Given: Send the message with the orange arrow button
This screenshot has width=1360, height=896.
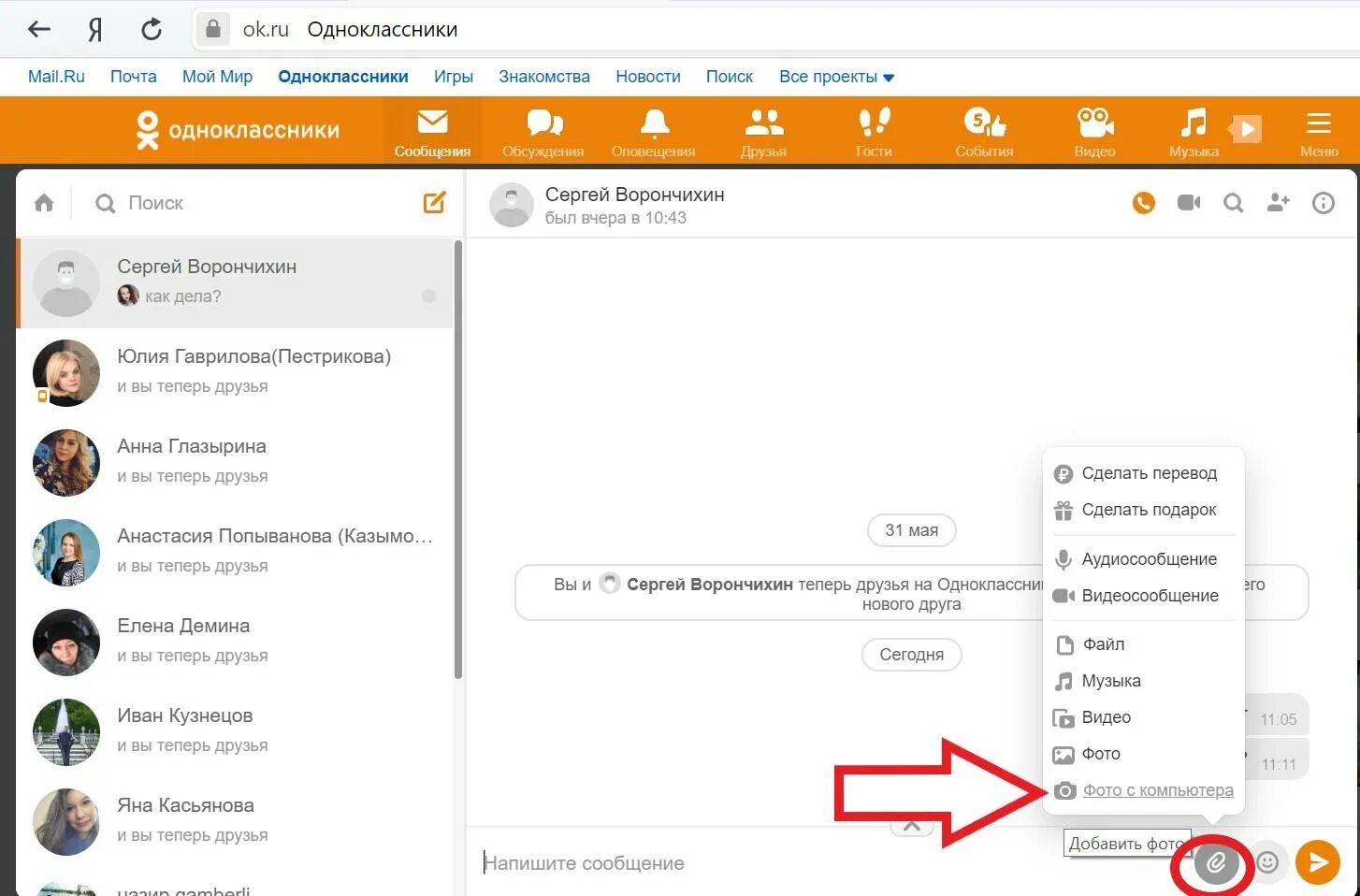Looking at the screenshot, I should click(x=1318, y=861).
